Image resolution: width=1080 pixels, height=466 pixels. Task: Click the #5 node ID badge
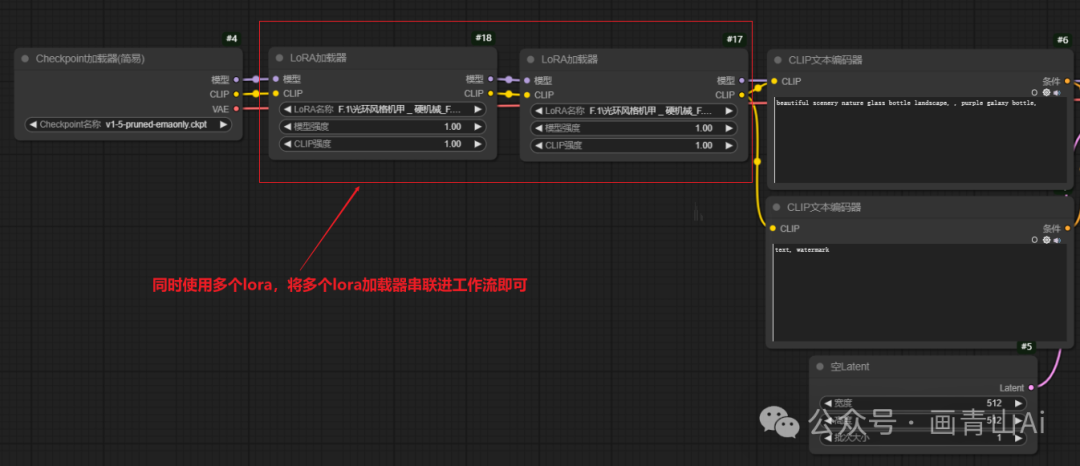pyautogui.click(x=1026, y=346)
